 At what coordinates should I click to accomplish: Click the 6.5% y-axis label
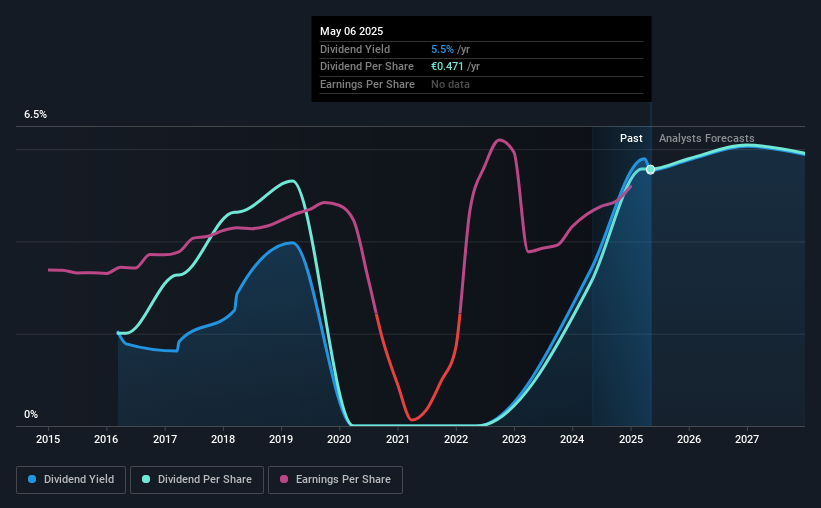point(35,114)
